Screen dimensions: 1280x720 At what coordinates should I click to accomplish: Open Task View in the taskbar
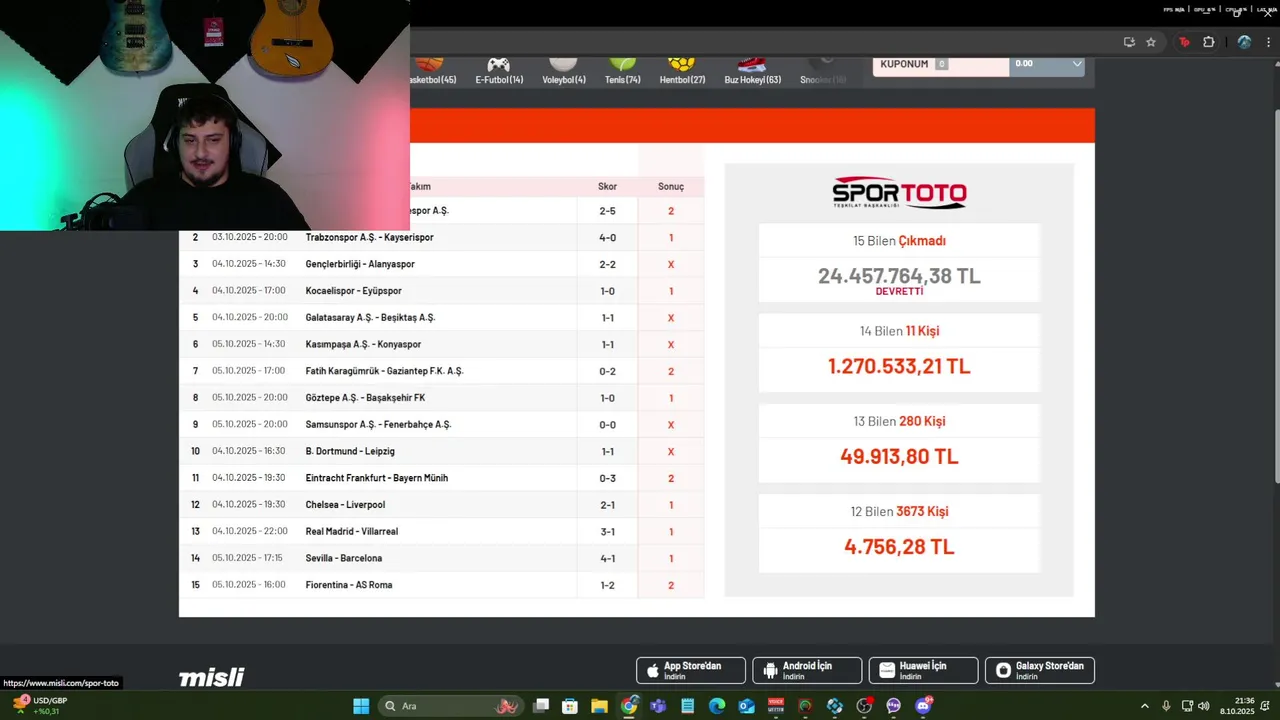tap(541, 706)
